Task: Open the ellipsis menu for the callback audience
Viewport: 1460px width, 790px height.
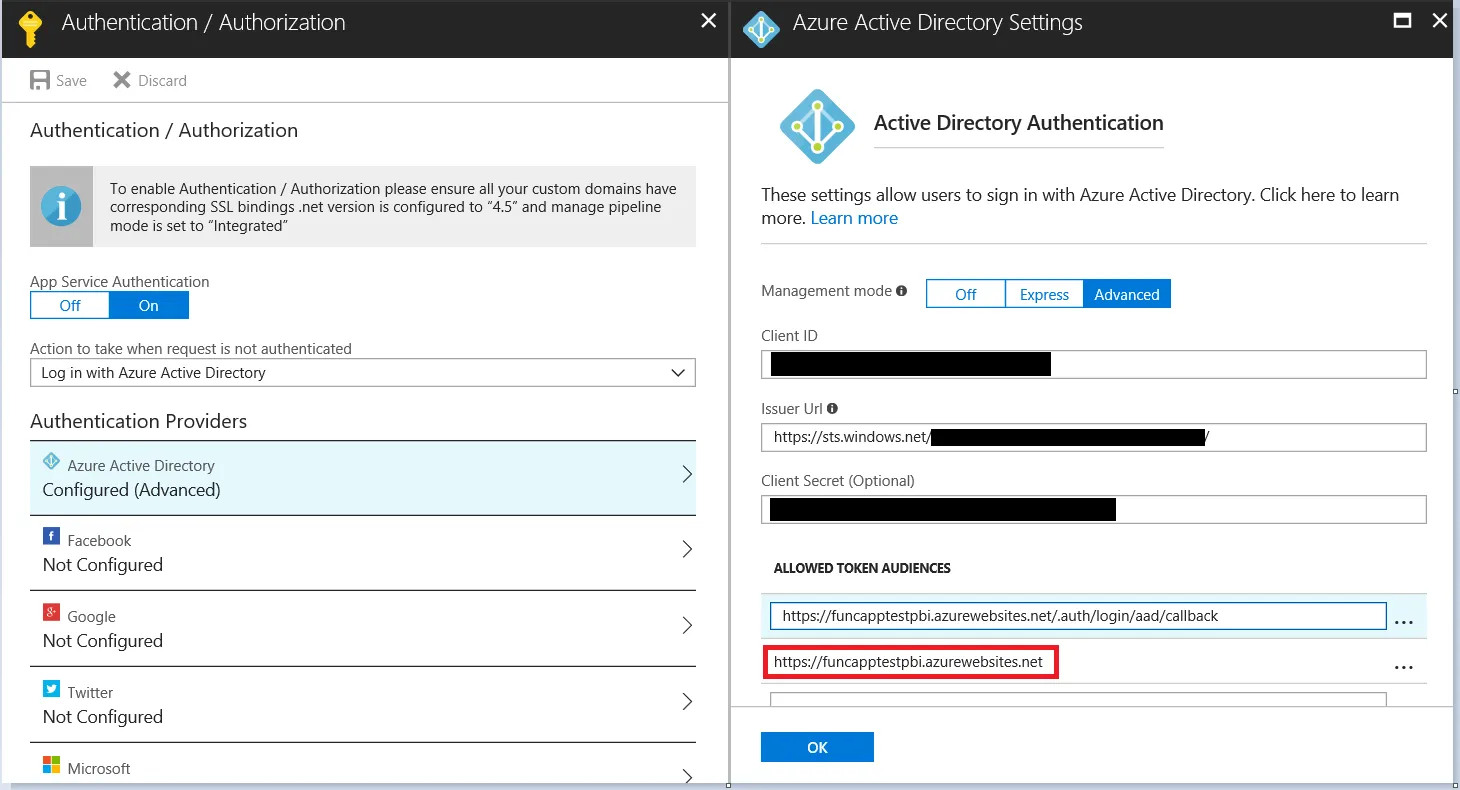Action: 1404,621
